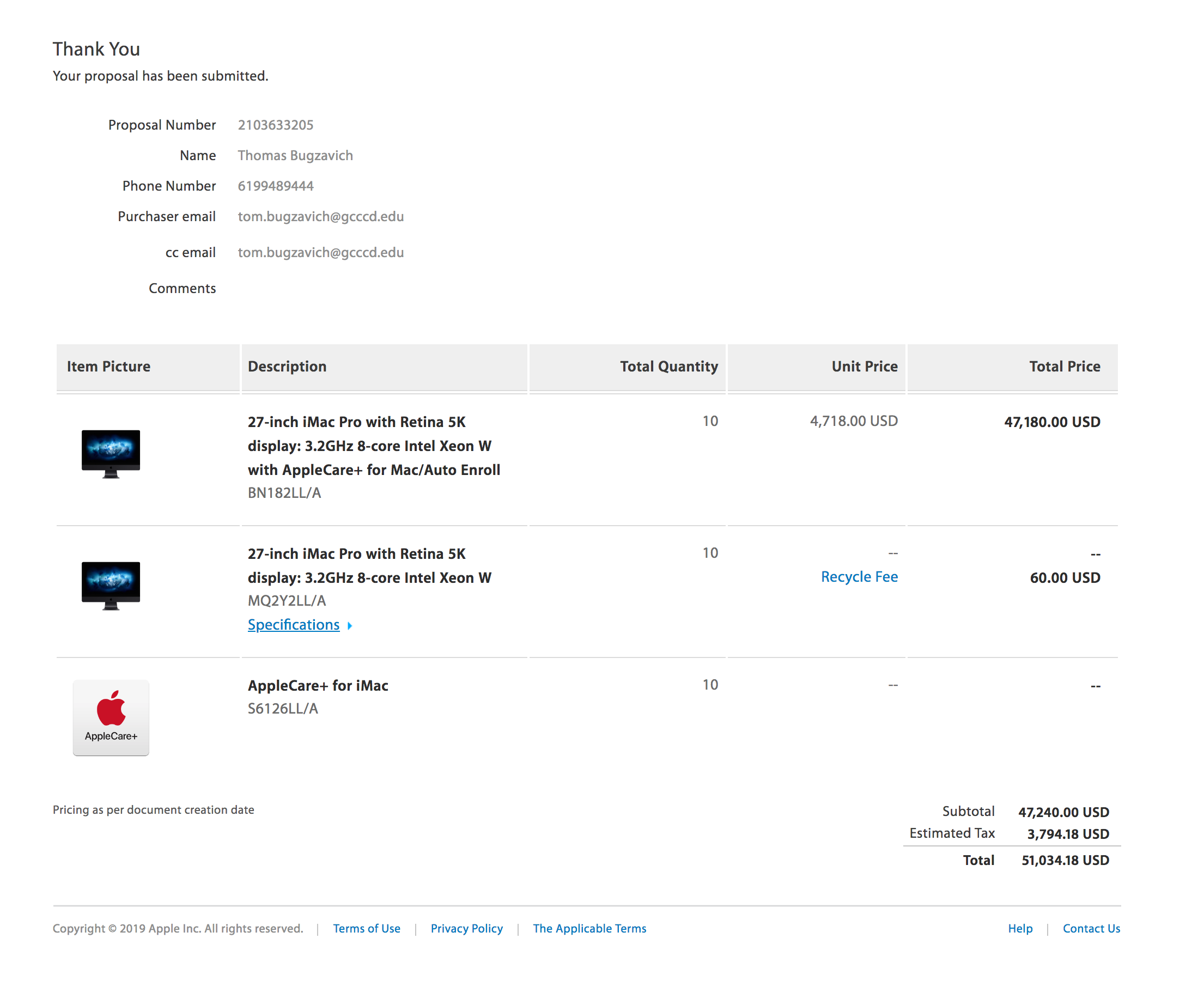Click the Unit Price column header
The width and height of the screenshot is (1204, 999).
[816, 367]
